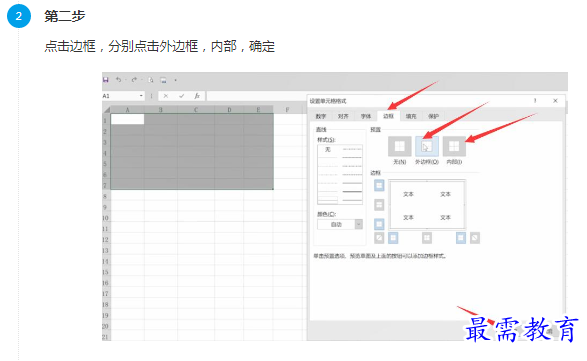The width and height of the screenshot is (587, 361).
Task: Click the border preview box with 文本
Action: (x=427, y=205)
